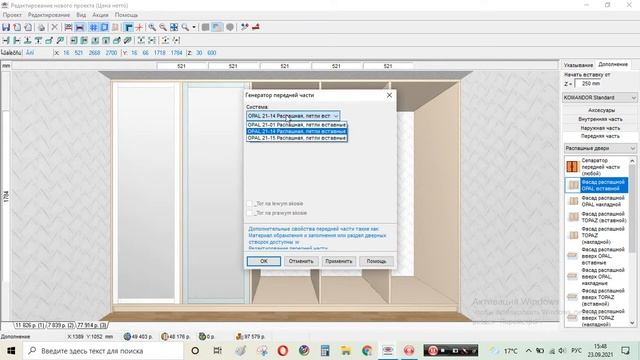Click the red cross axis icon
The image size is (640, 360).
coord(139,27)
